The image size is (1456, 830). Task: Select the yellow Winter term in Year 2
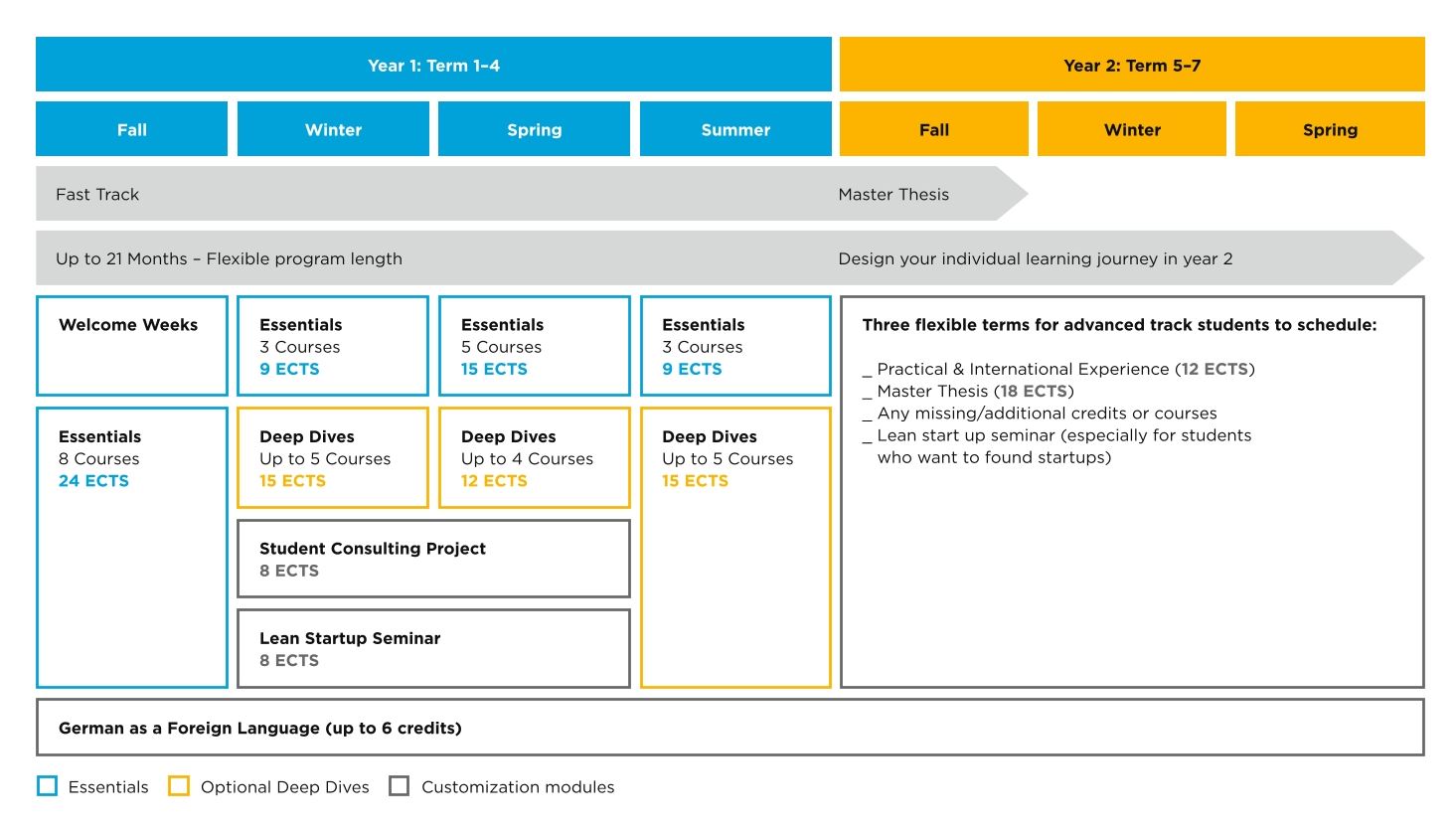pos(1132,129)
